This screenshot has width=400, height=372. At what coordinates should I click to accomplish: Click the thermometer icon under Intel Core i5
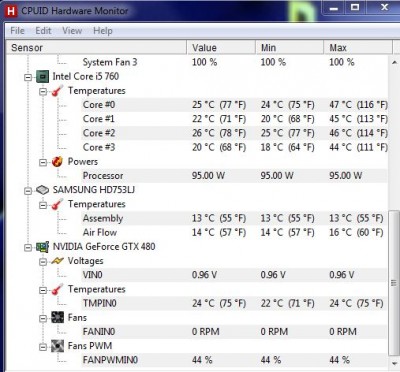[57, 91]
